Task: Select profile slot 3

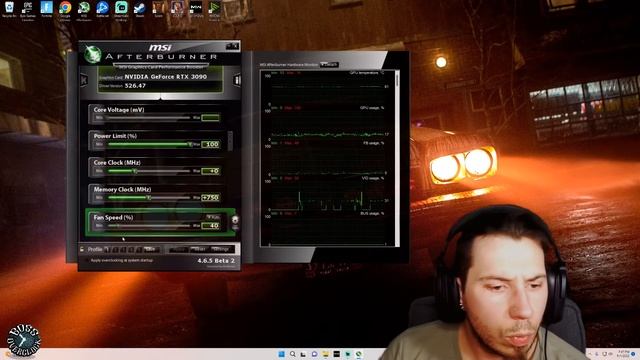Action: (x=123, y=249)
